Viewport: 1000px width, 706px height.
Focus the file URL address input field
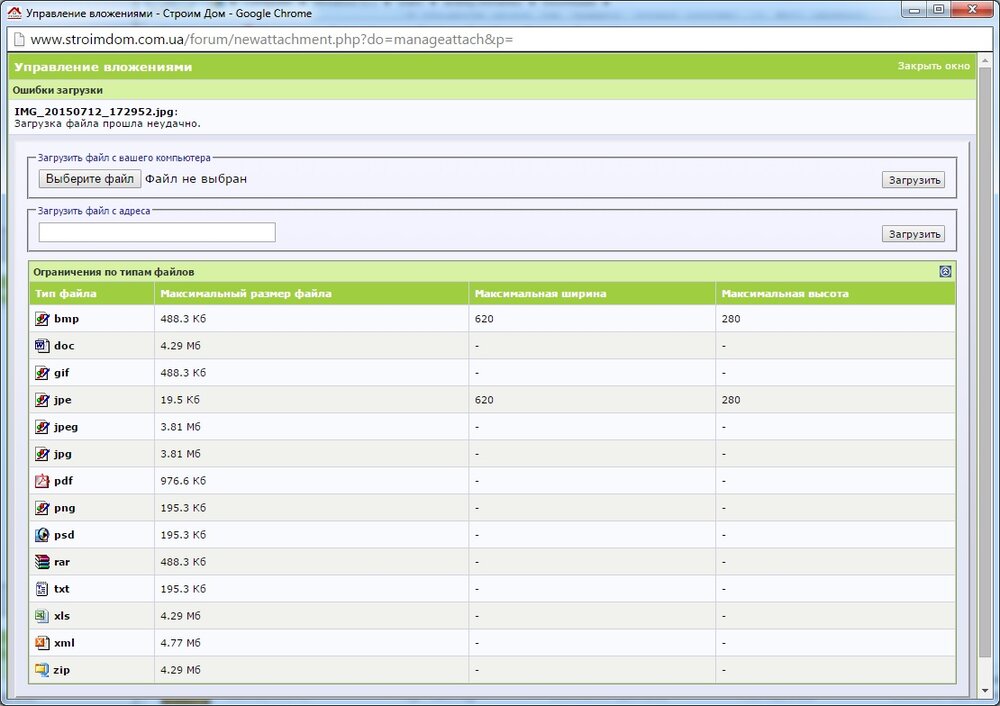click(x=157, y=232)
